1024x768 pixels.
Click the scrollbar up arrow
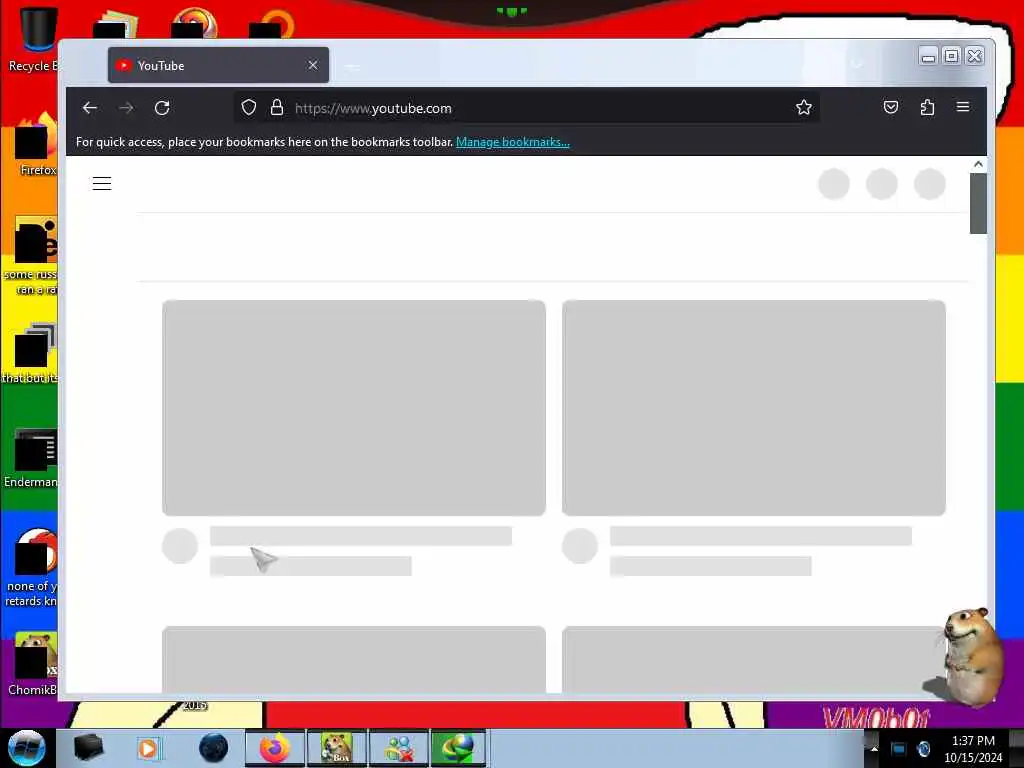tap(978, 165)
